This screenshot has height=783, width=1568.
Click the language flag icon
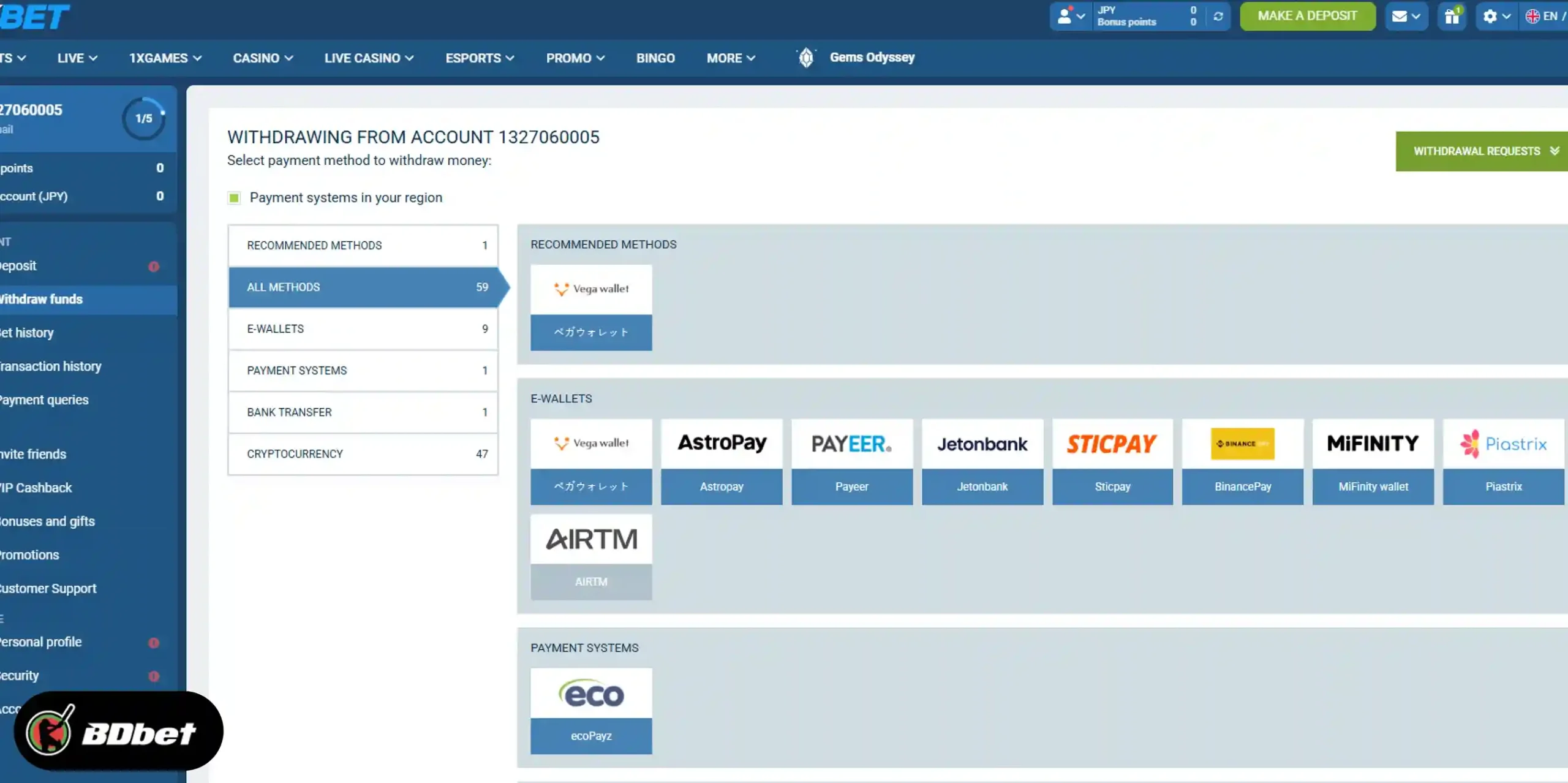pyautogui.click(x=1532, y=17)
